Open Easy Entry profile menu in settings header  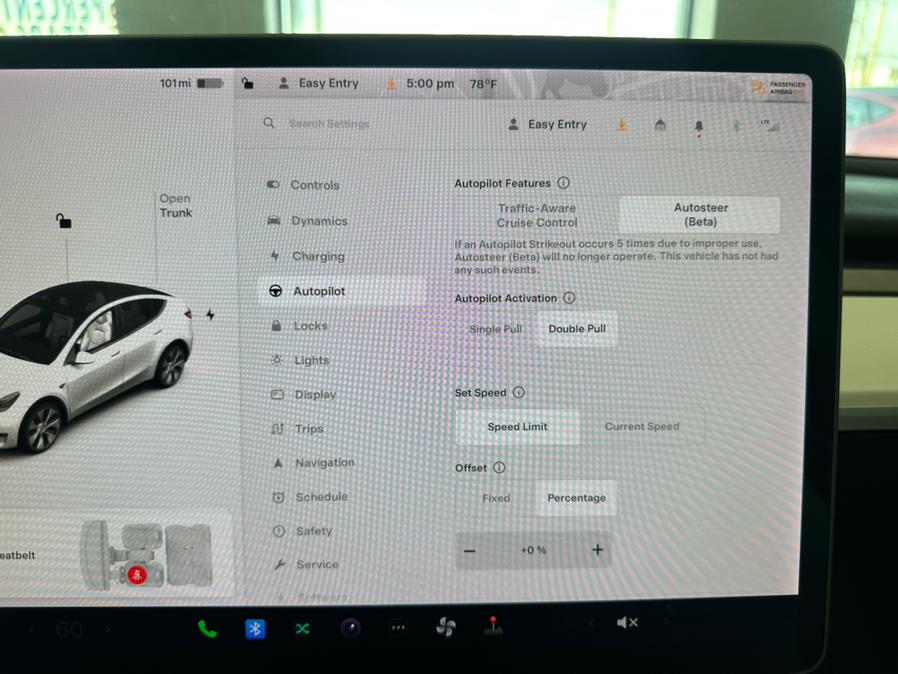[x=548, y=125]
